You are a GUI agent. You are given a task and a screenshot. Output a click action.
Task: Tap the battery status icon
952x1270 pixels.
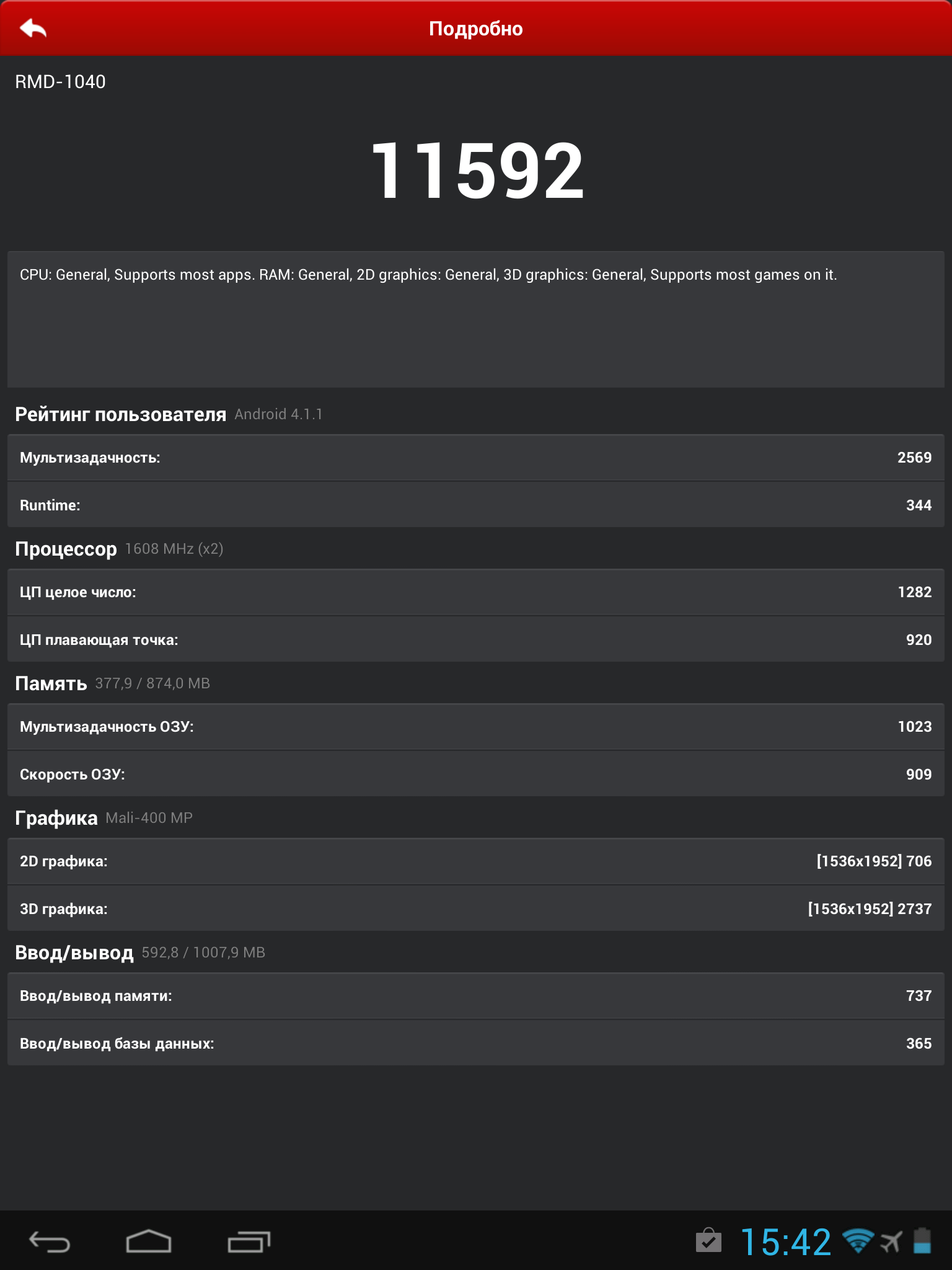(923, 1241)
